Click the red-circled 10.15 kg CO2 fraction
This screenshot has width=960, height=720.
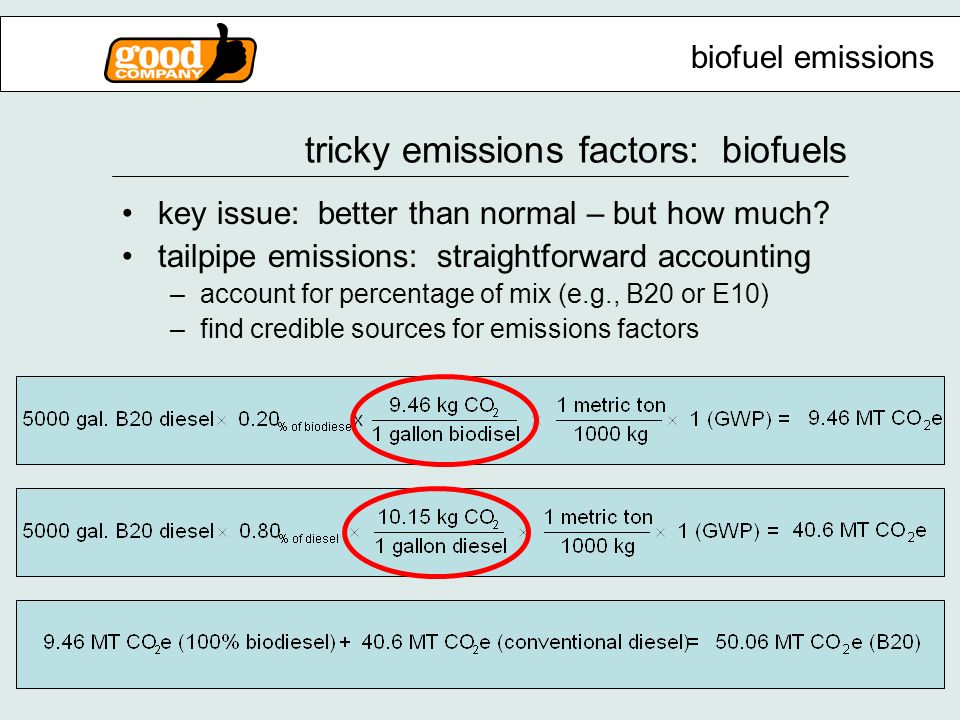click(x=437, y=532)
